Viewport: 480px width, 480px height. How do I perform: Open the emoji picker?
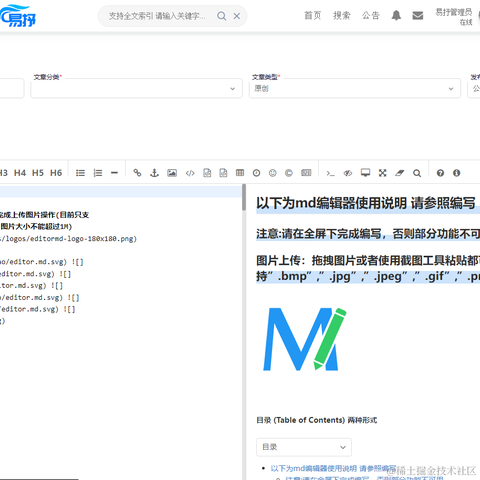[x=273, y=173]
